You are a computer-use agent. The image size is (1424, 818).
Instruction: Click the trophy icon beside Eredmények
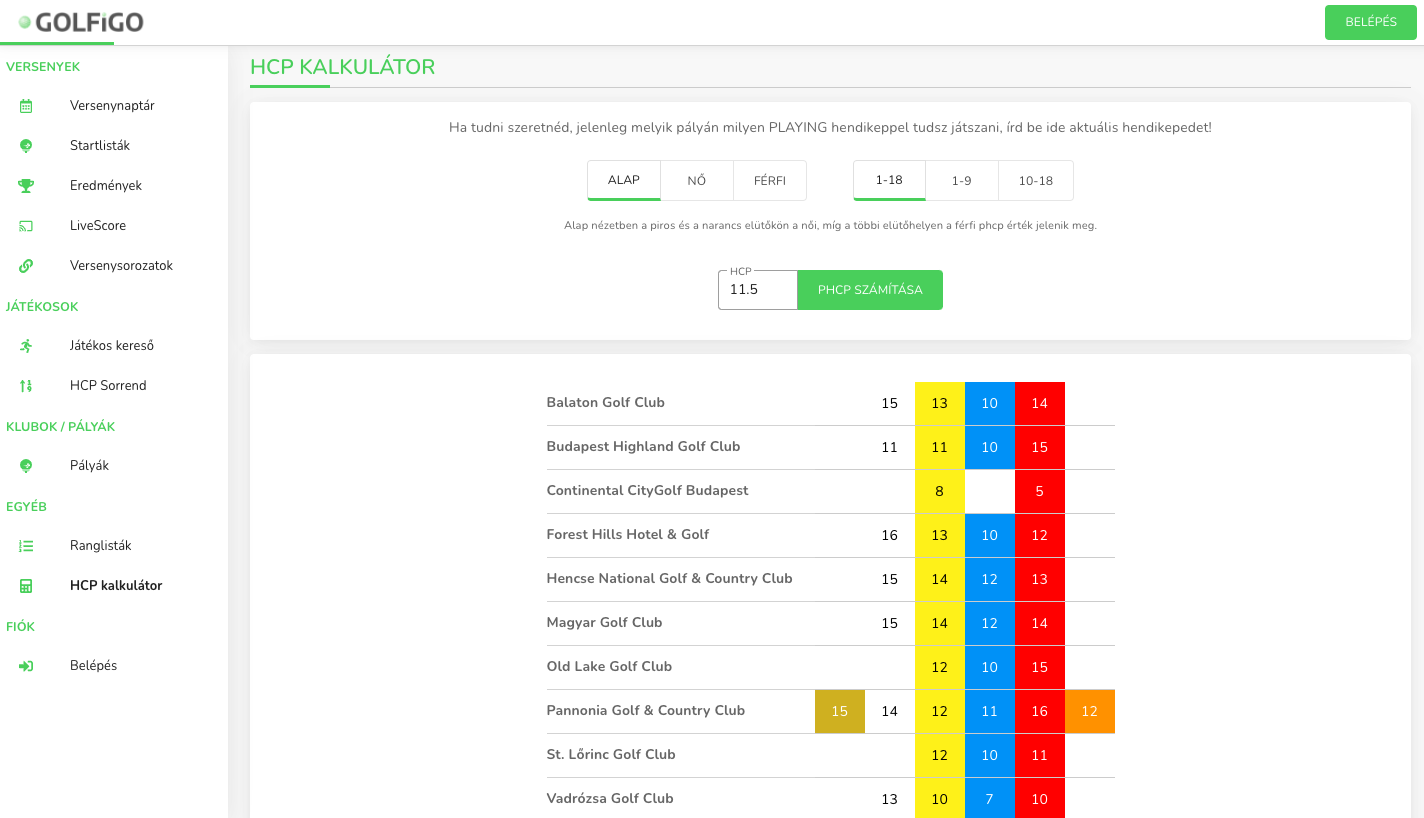pos(26,186)
